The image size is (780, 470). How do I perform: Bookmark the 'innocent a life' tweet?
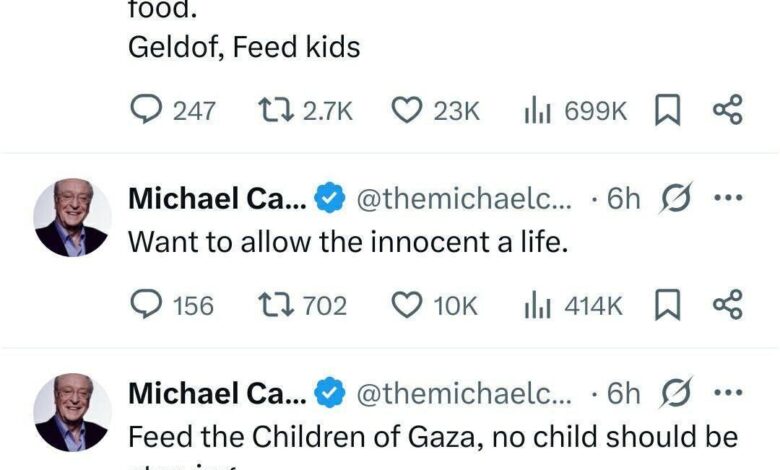667,305
